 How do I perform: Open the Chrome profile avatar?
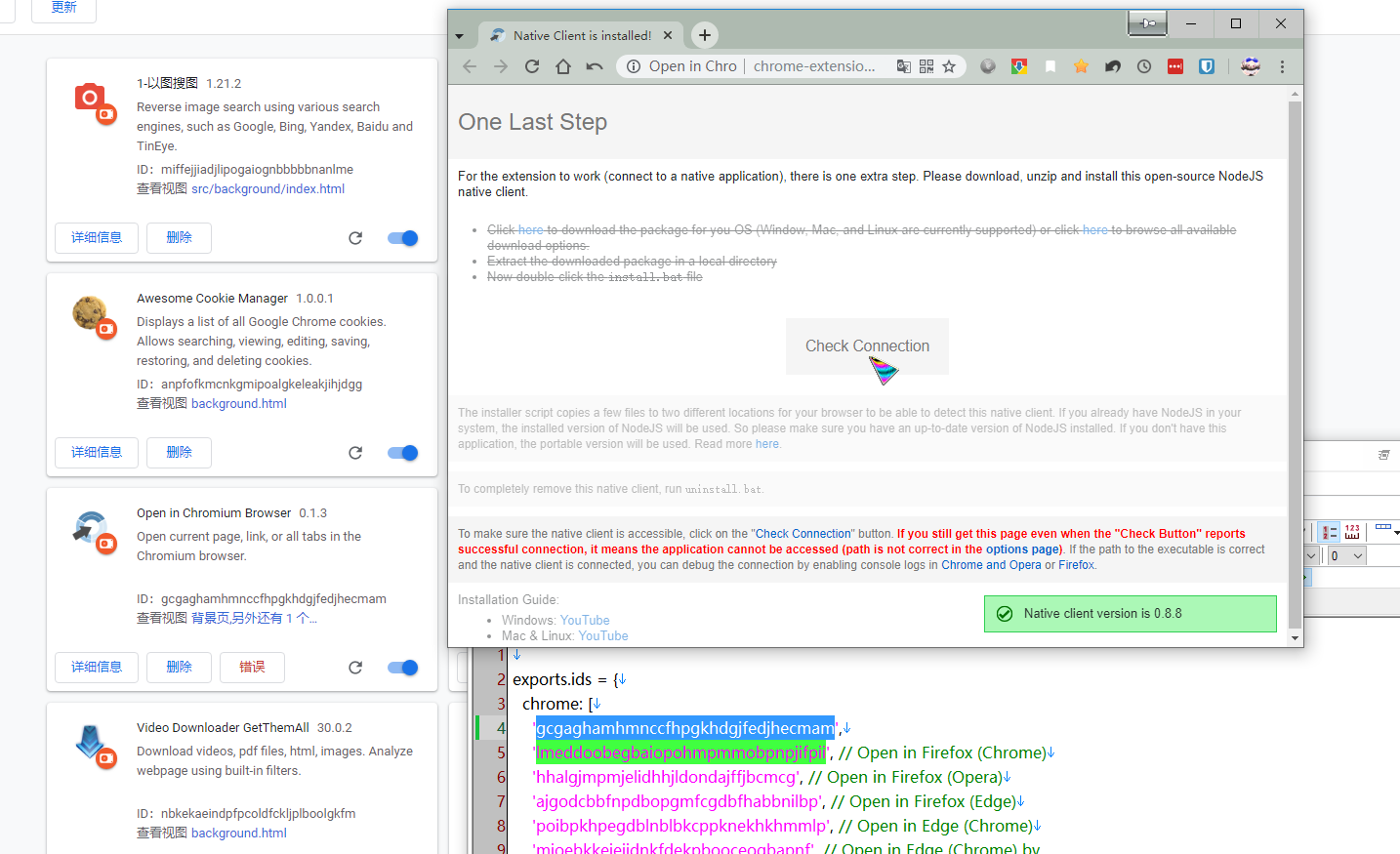pyautogui.click(x=1251, y=66)
